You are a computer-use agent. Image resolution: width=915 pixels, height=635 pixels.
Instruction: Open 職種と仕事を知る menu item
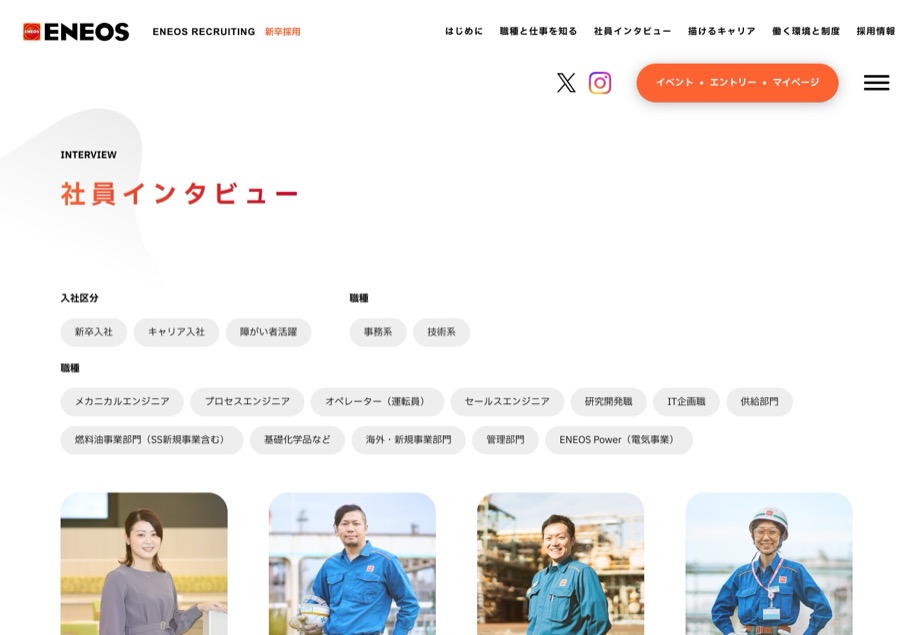point(538,32)
